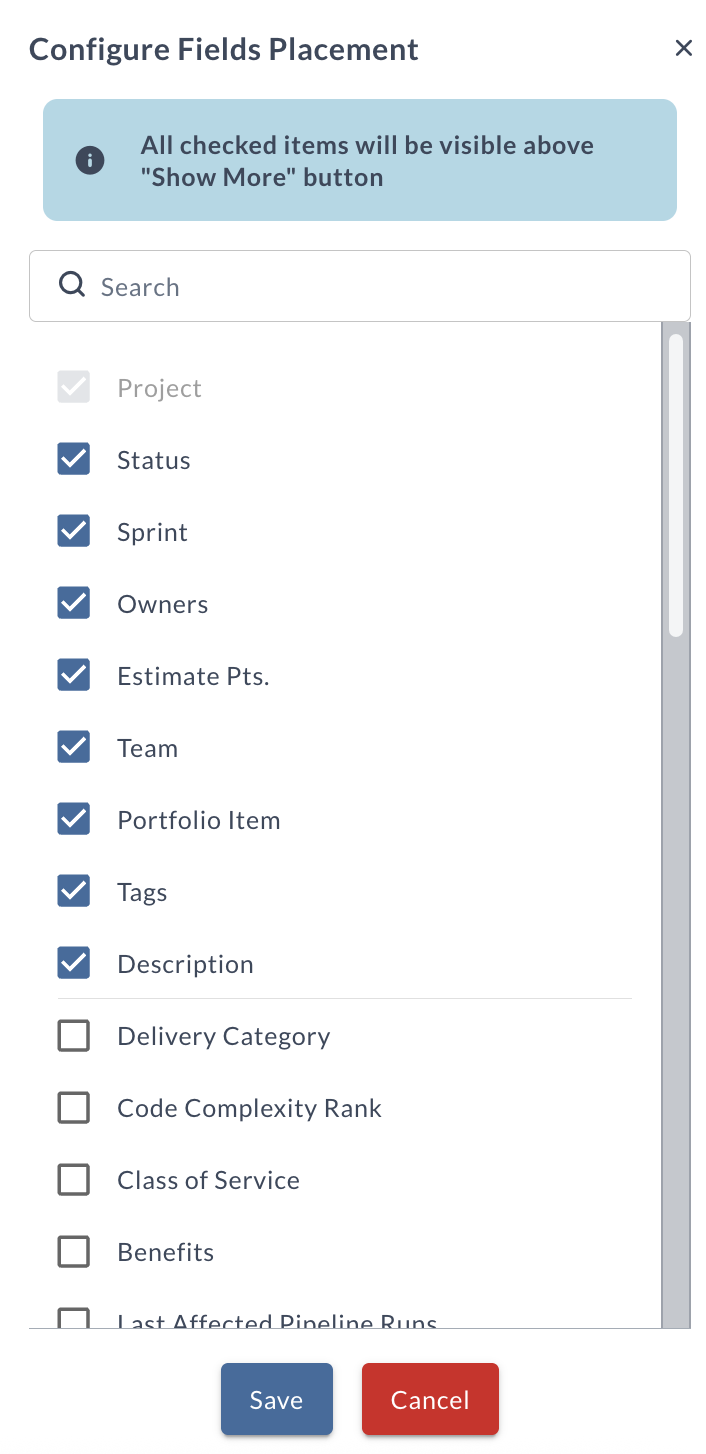
Task: Uncheck the Tags field
Action: pyautogui.click(x=73, y=891)
